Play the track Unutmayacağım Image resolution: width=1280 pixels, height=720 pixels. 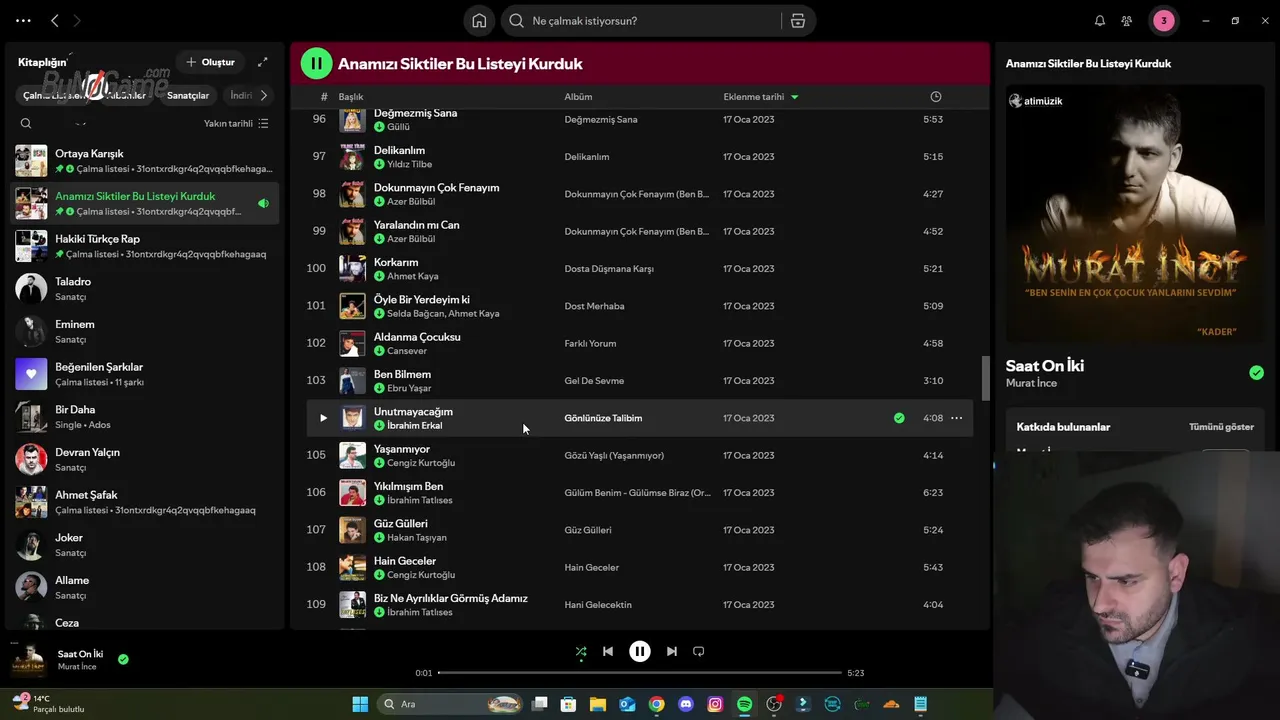click(323, 418)
